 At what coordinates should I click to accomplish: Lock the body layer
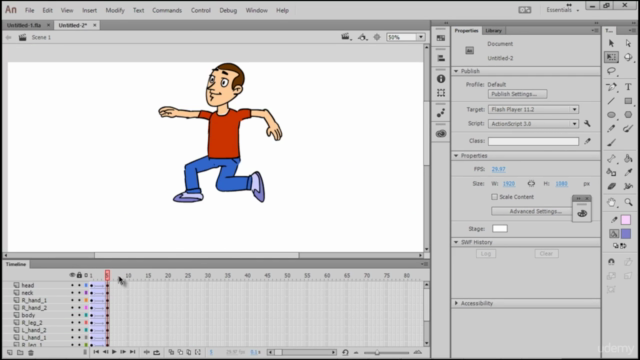(x=79, y=315)
